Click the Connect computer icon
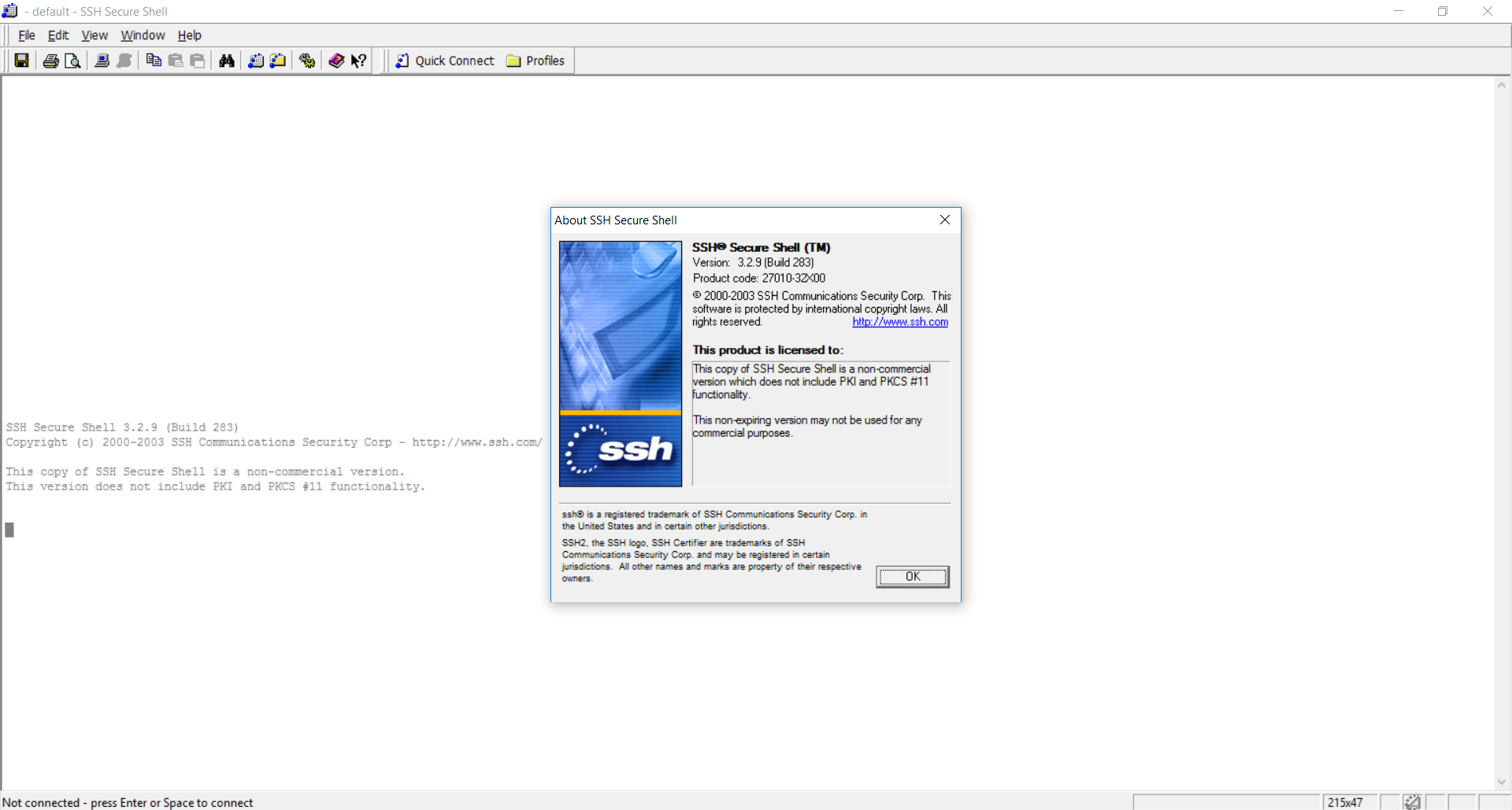Screen dimensions: 1512x810 [102, 61]
